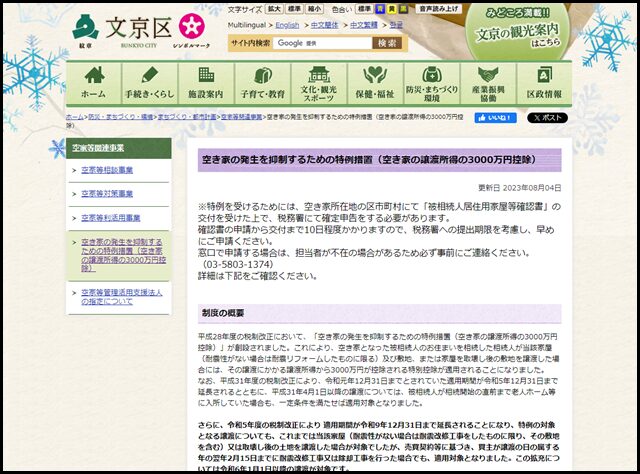The height and width of the screenshot is (474, 640).
Task: Enlarge text with 拡大 button
Action: (274, 9)
